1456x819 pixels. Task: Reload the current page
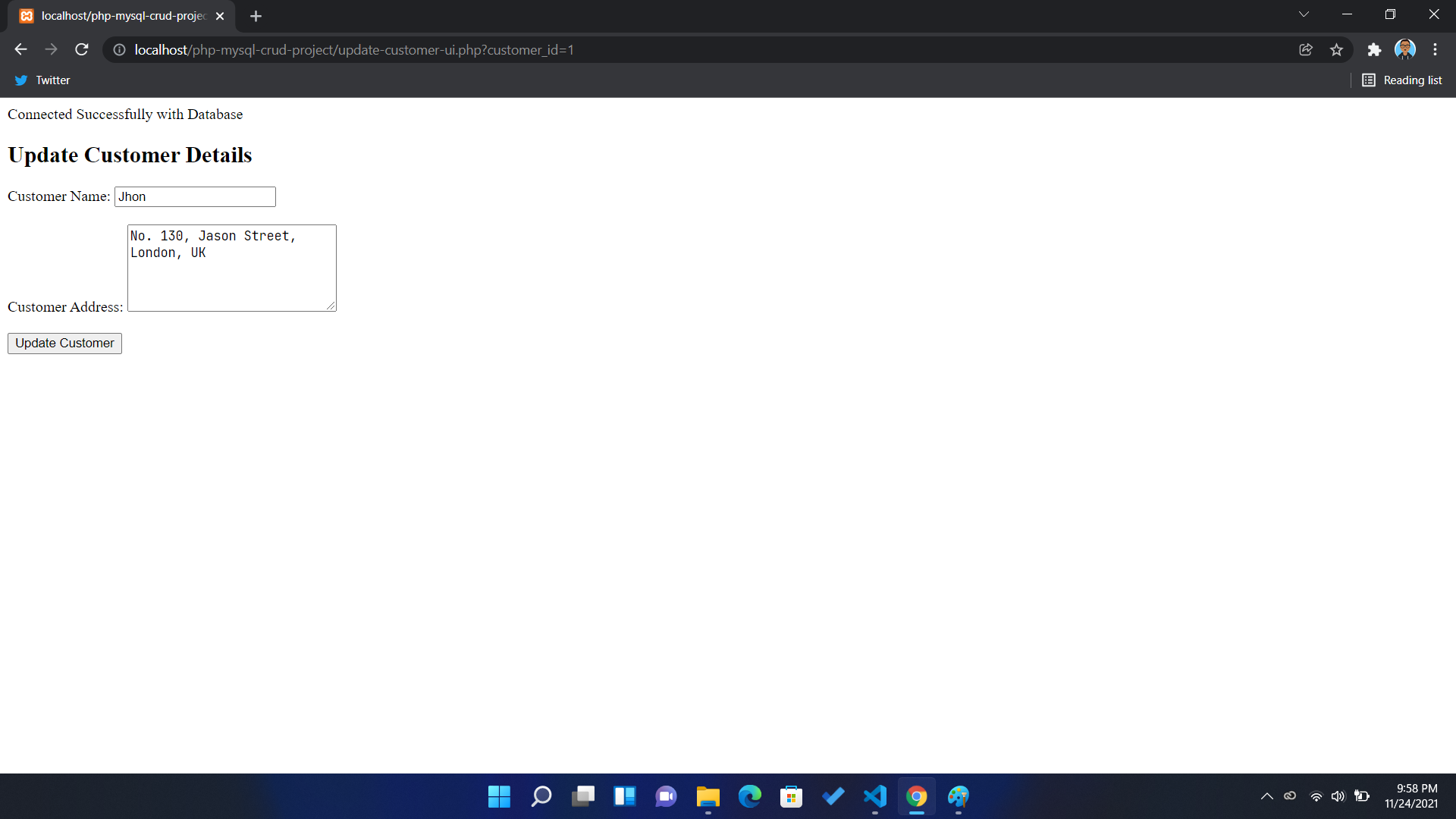(x=81, y=49)
